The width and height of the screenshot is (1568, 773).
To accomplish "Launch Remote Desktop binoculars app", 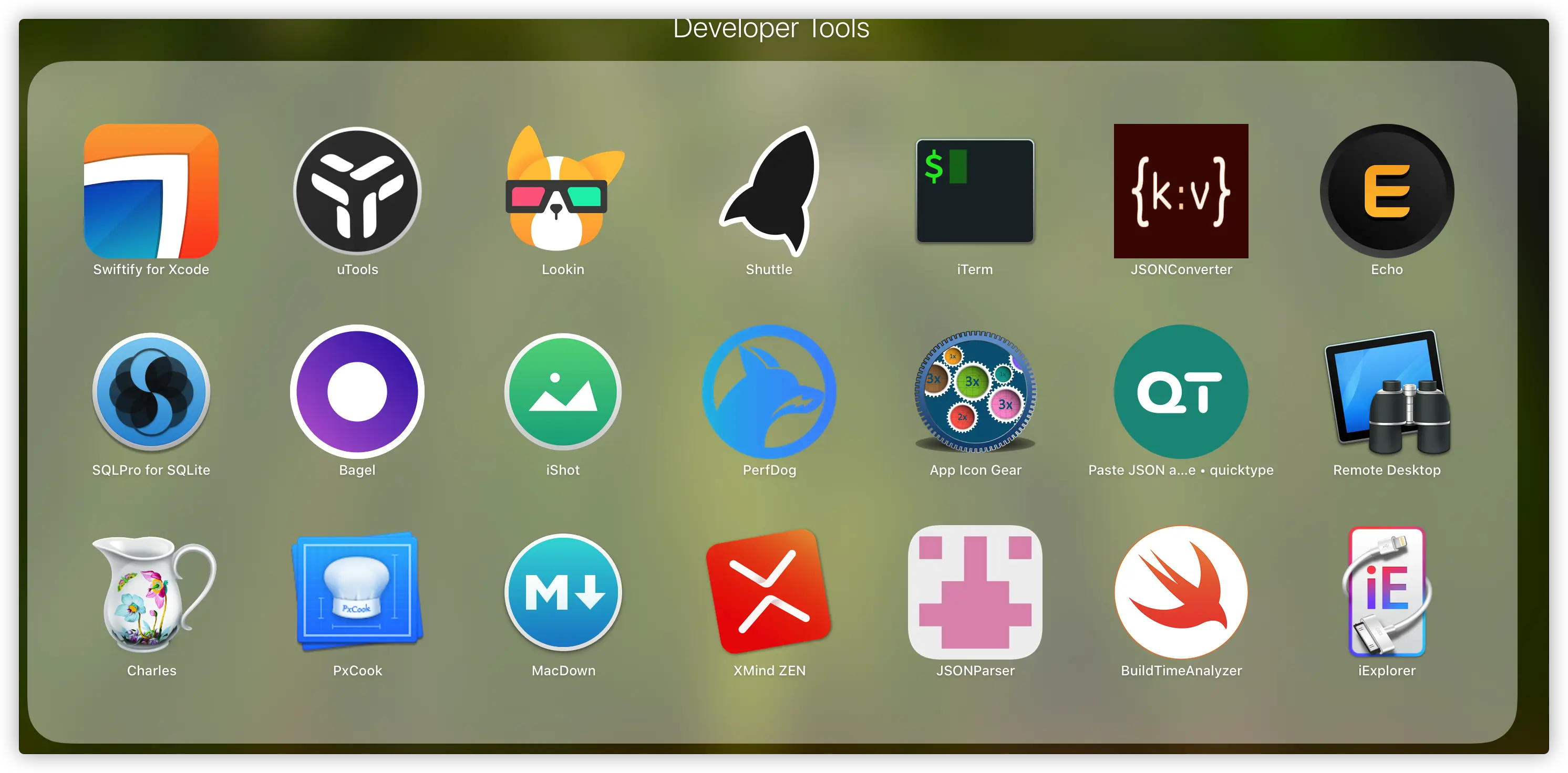I will 1387,392.
